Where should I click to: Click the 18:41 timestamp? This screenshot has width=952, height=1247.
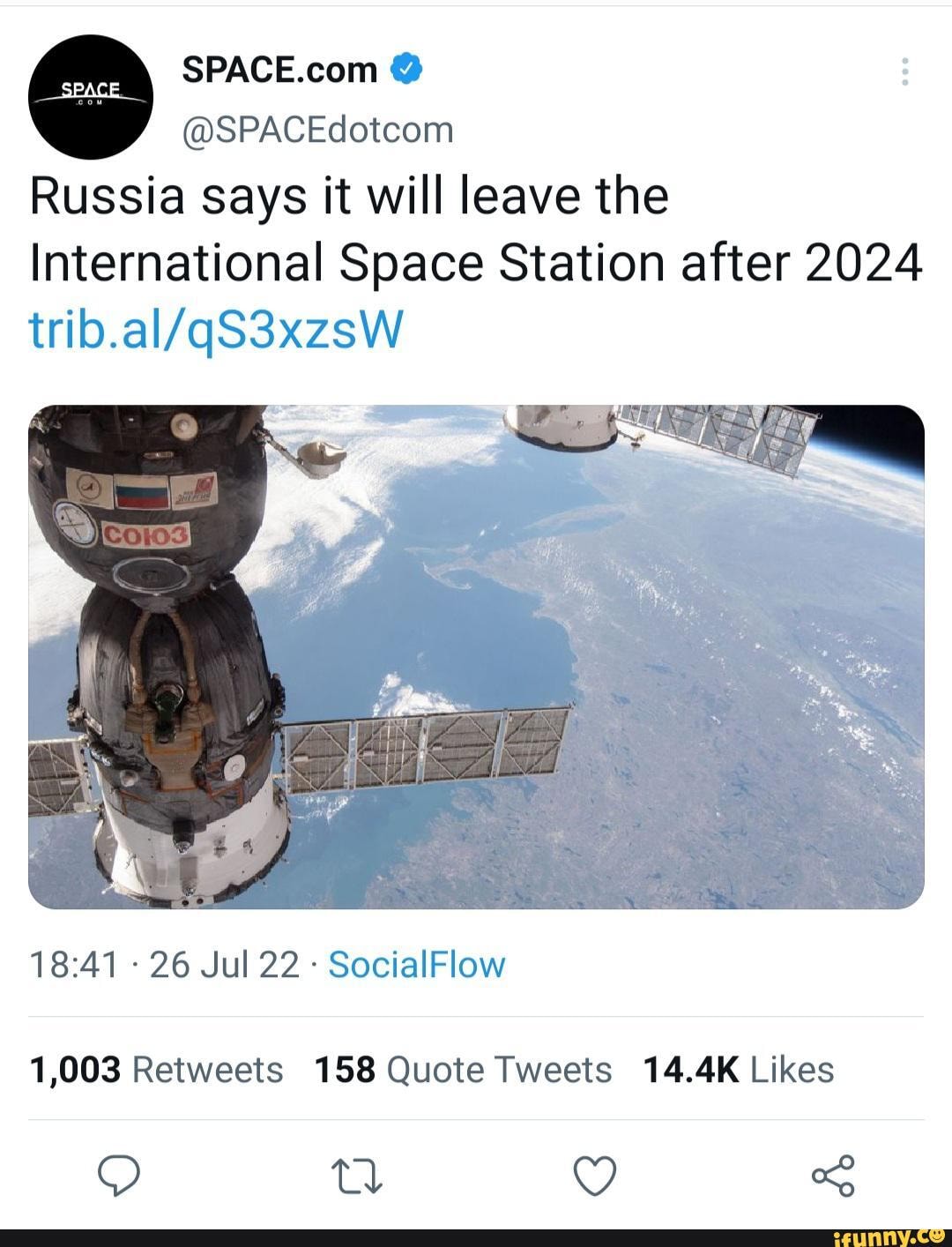(73, 965)
